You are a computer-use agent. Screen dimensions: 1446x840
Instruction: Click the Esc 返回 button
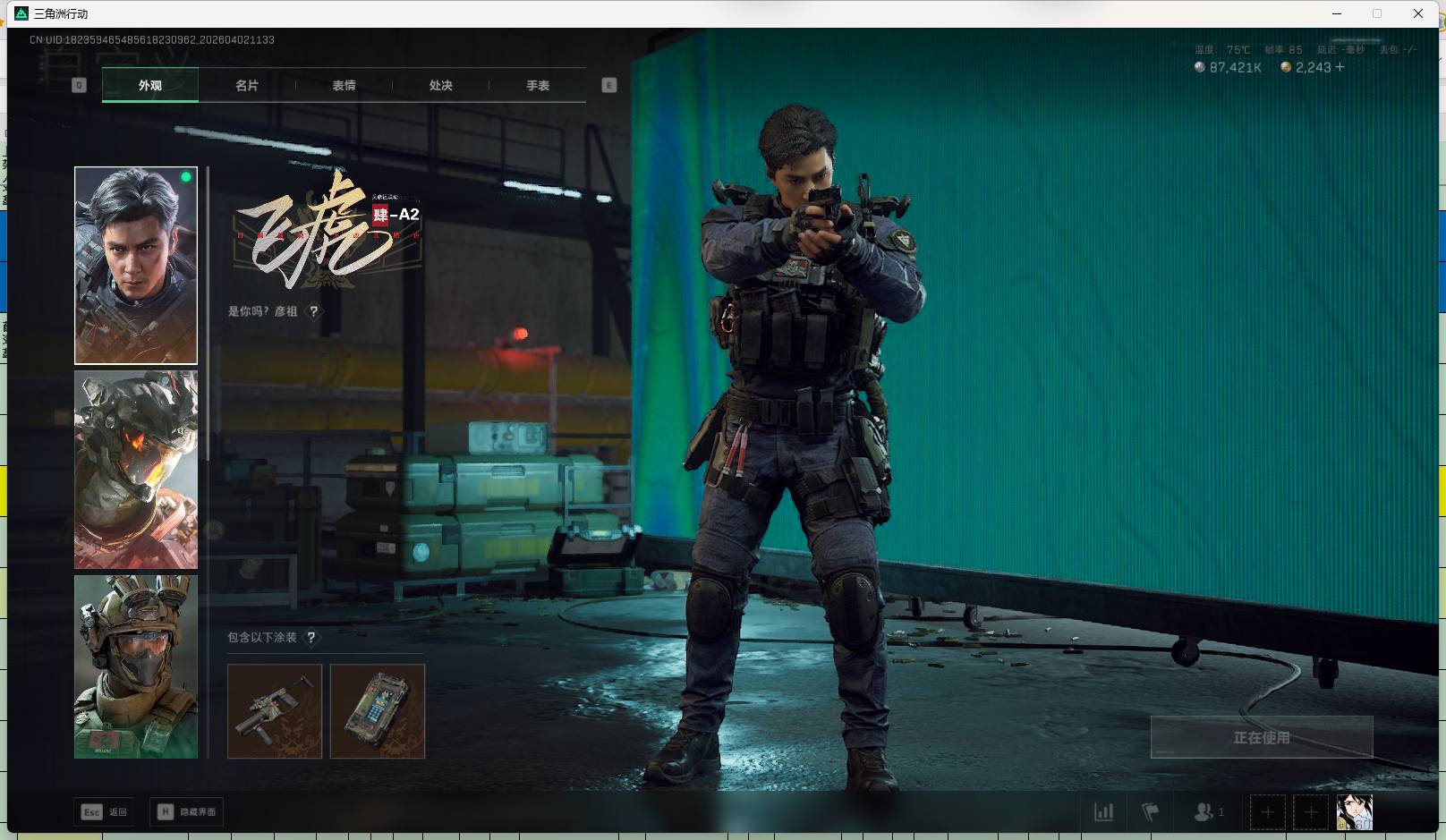click(x=105, y=811)
